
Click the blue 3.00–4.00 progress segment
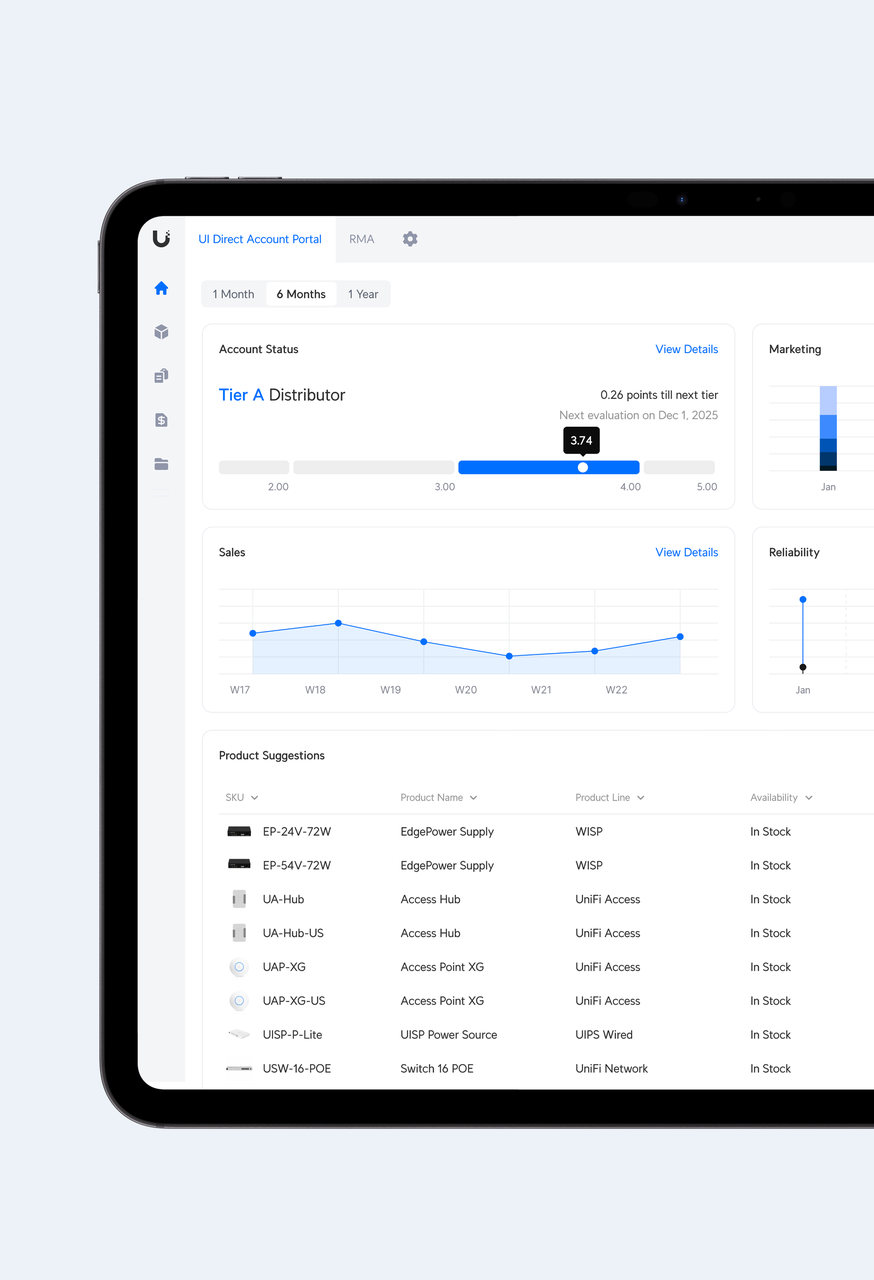(x=549, y=467)
